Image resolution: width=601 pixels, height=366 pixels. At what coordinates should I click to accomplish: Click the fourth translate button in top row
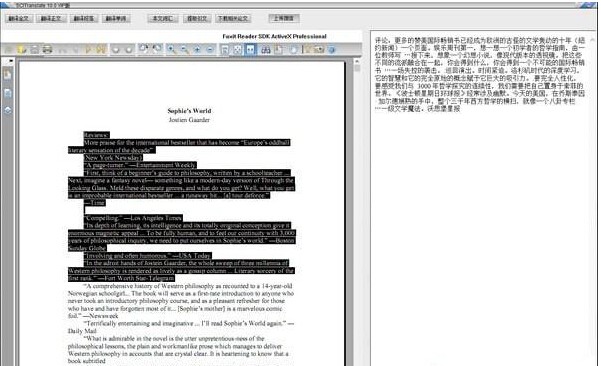point(116,18)
